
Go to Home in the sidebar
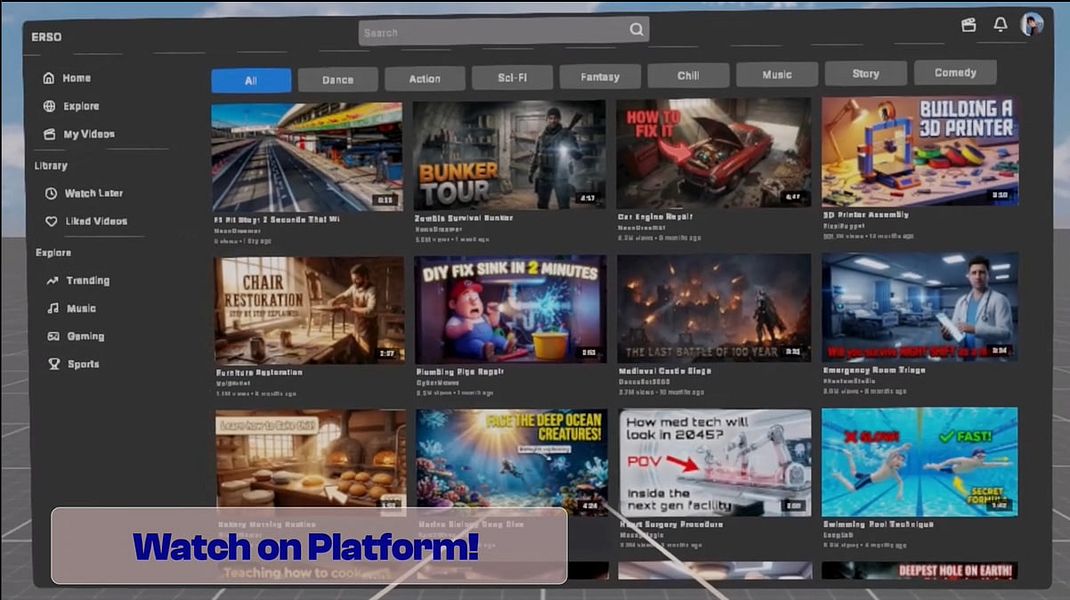(76, 78)
